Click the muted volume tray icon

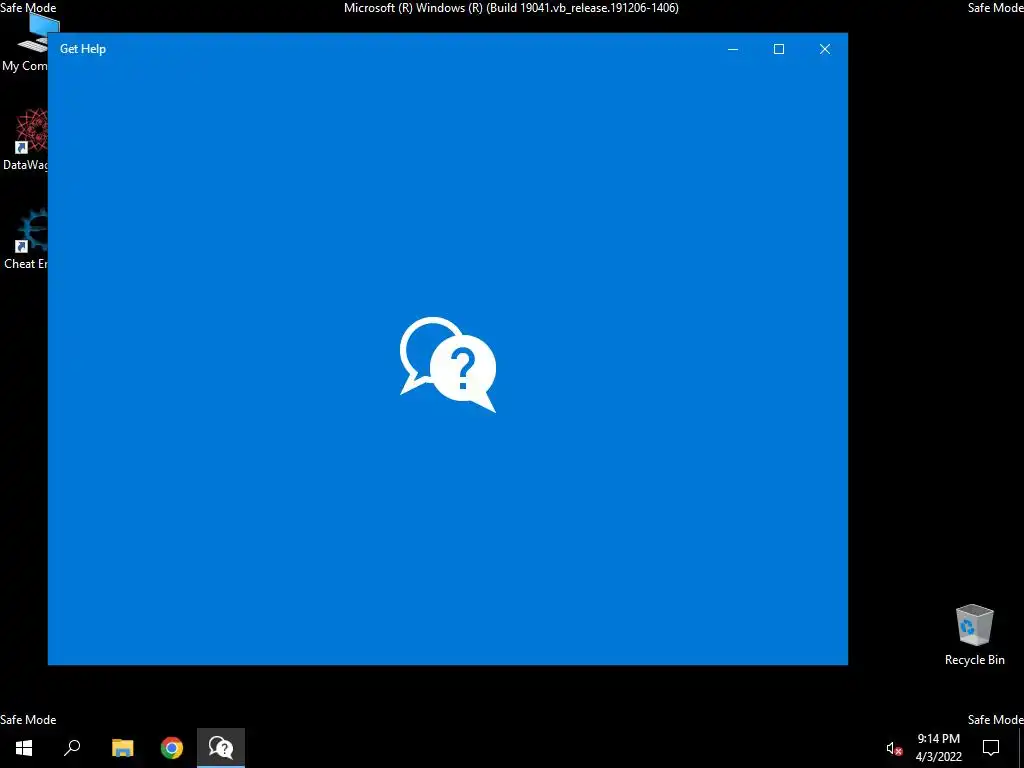894,749
